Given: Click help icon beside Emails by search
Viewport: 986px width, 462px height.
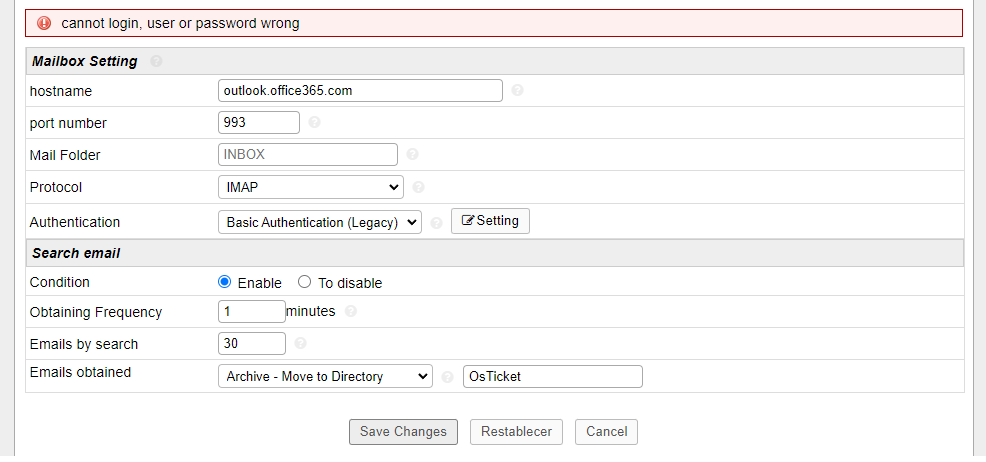Looking at the screenshot, I should click(300, 344).
